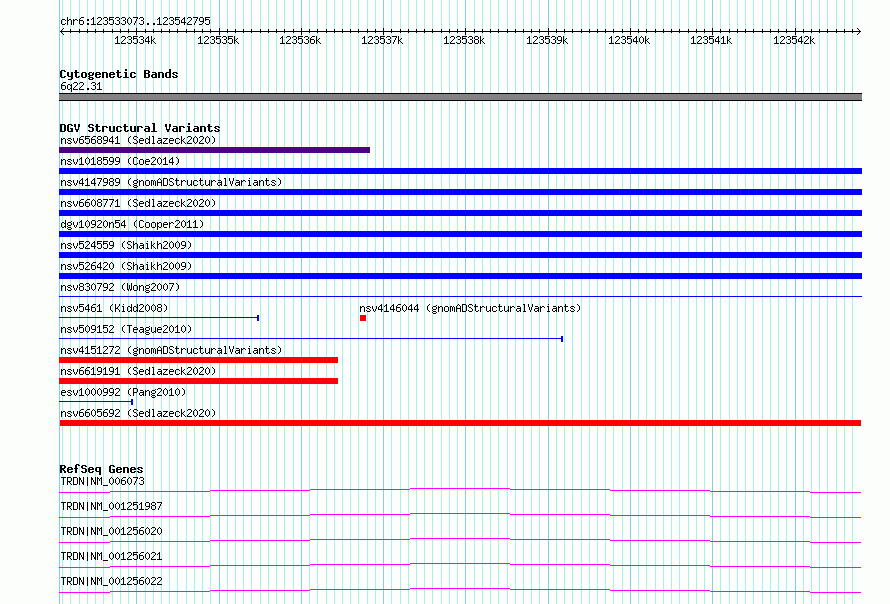Screen dimensions: 890x604
Task: Click the 123541k ruler label
Action: click(x=711, y=40)
